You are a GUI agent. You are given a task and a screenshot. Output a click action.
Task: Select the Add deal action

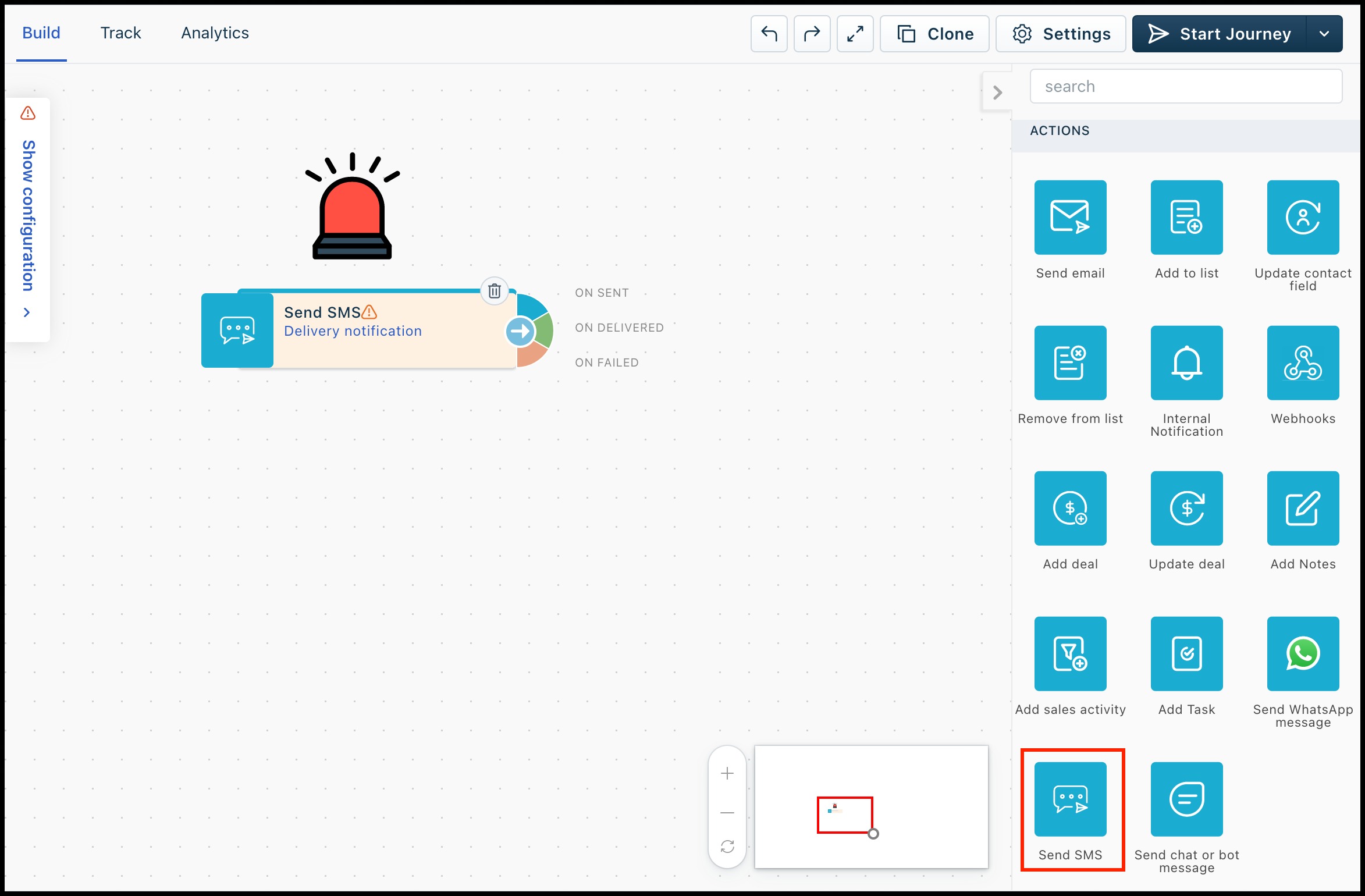1070,509
